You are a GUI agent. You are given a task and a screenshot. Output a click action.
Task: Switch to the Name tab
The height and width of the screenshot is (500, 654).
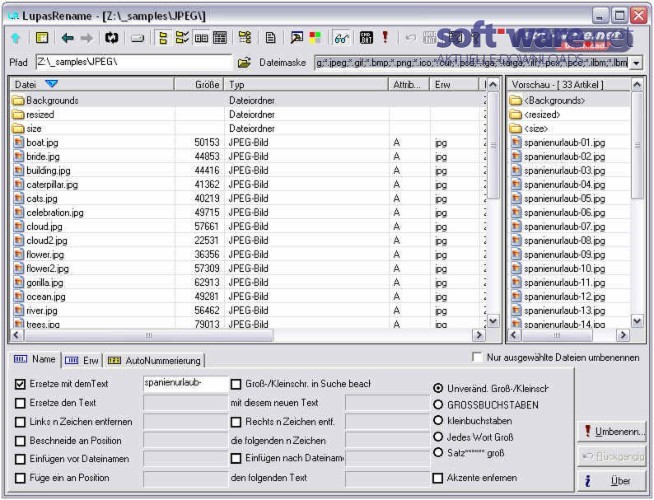point(35,359)
